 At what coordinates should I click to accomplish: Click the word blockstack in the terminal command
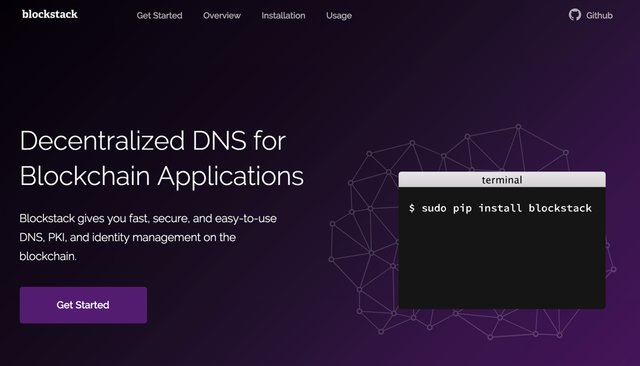coord(560,208)
